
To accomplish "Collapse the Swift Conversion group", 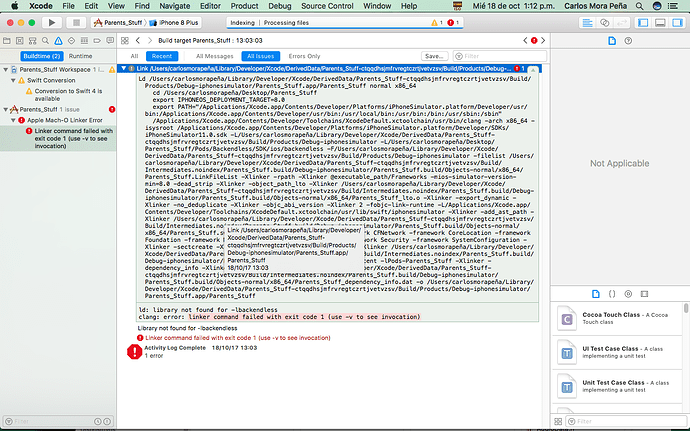I will (13, 81).
